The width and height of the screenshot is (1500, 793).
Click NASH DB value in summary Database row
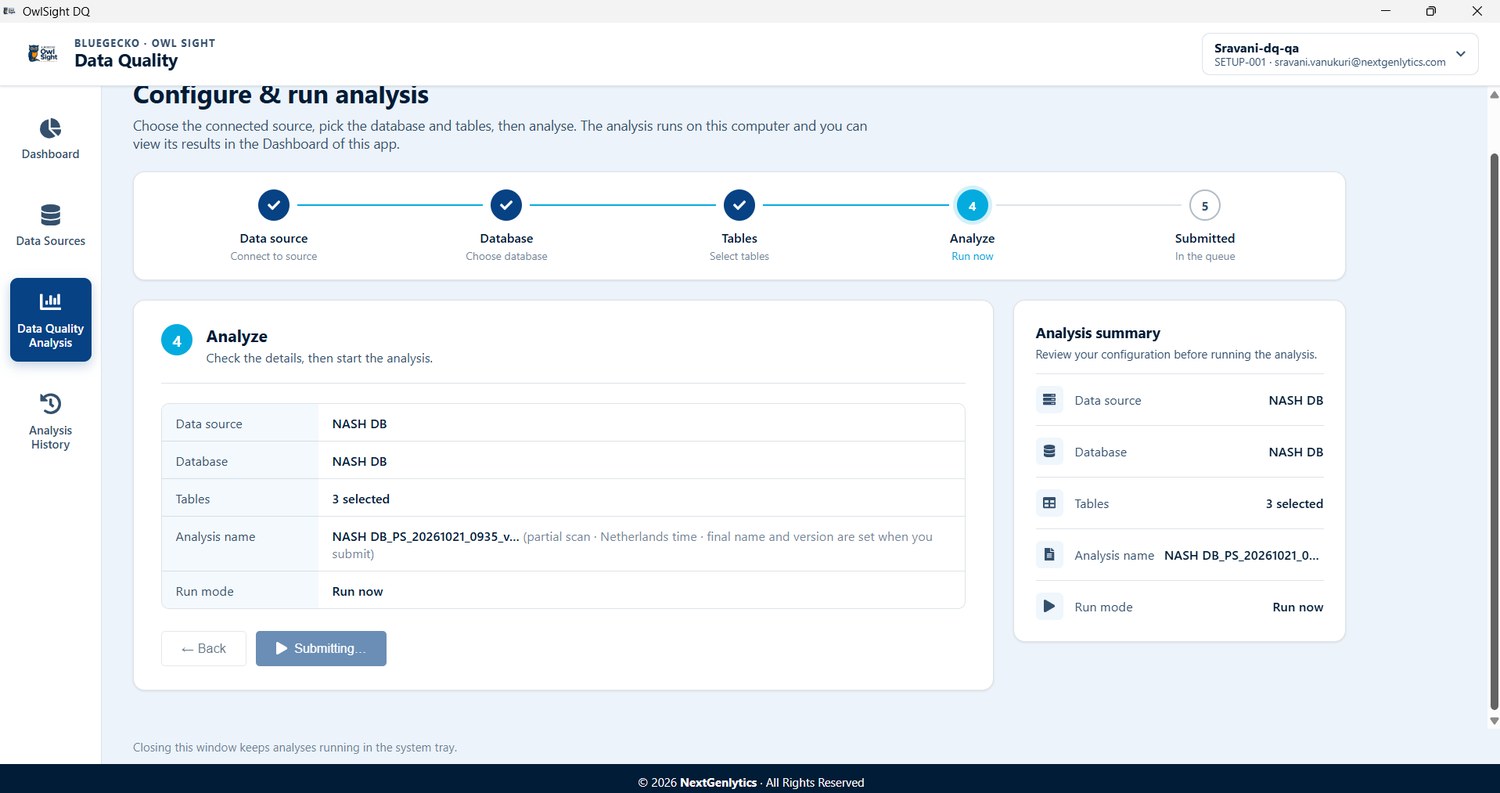(1295, 452)
